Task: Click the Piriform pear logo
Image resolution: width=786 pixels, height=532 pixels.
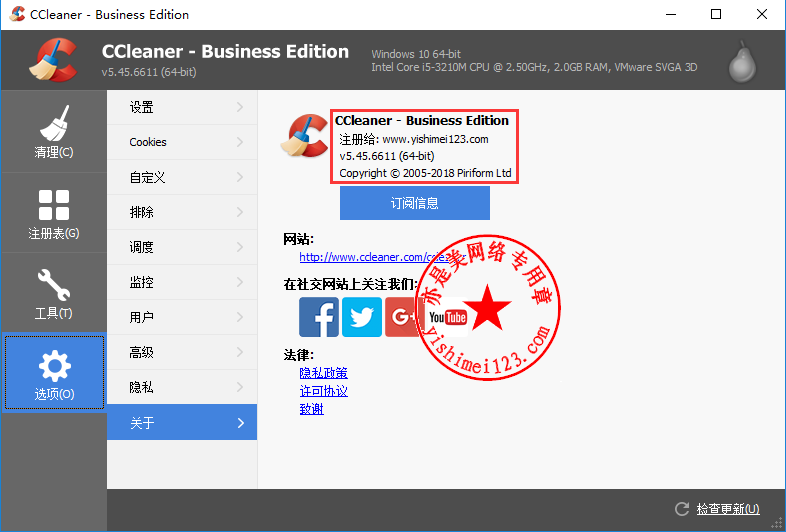Action: (x=742, y=61)
